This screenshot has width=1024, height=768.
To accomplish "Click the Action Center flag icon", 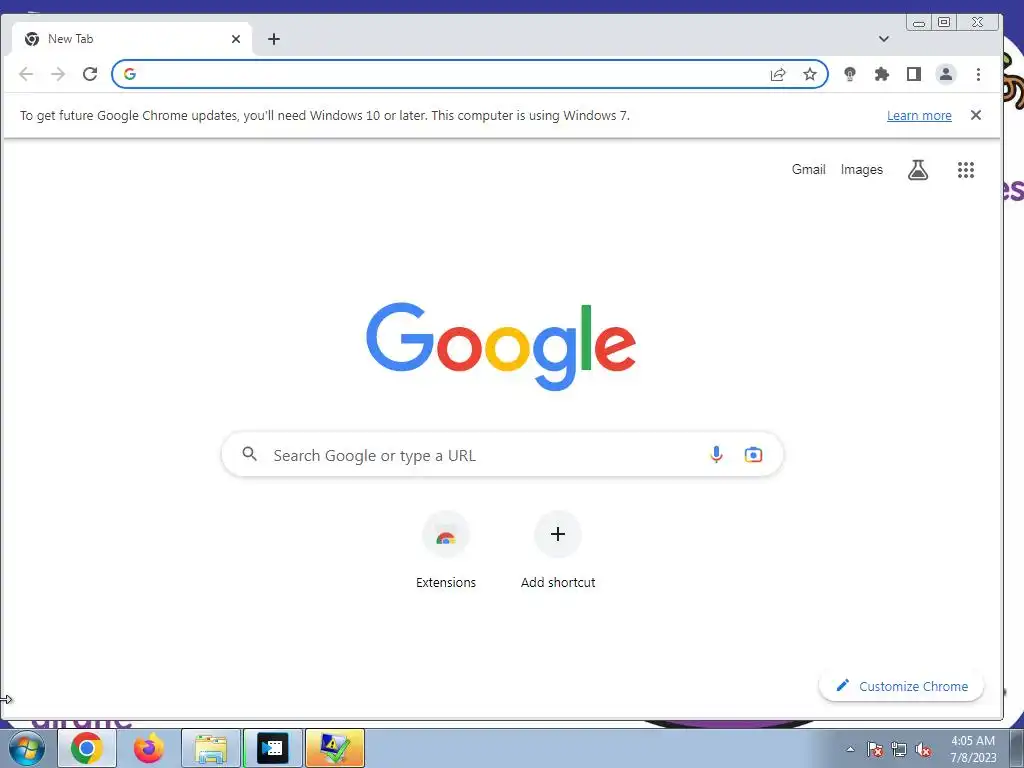I will click(x=875, y=749).
